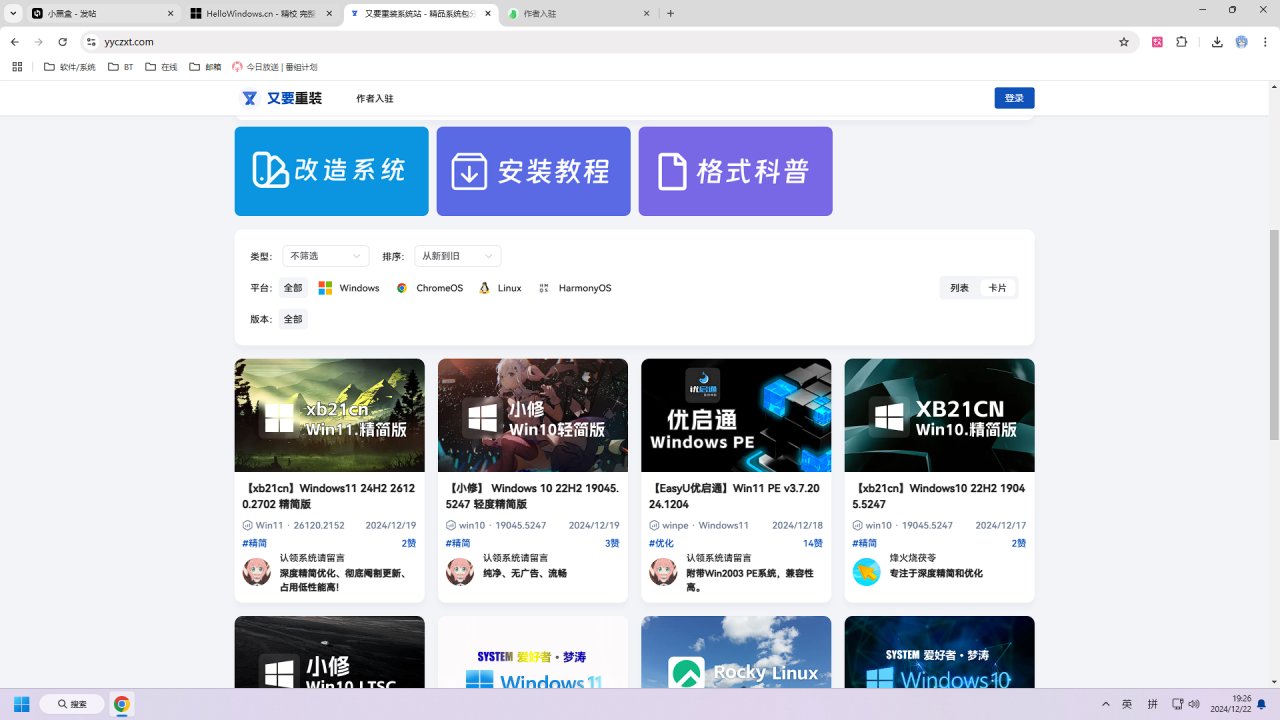Close the 小黑盒 tab

point(170,14)
